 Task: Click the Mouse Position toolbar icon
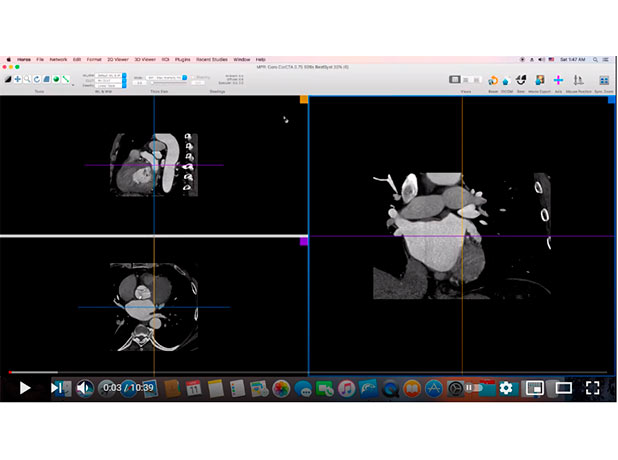[x=578, y=80]
